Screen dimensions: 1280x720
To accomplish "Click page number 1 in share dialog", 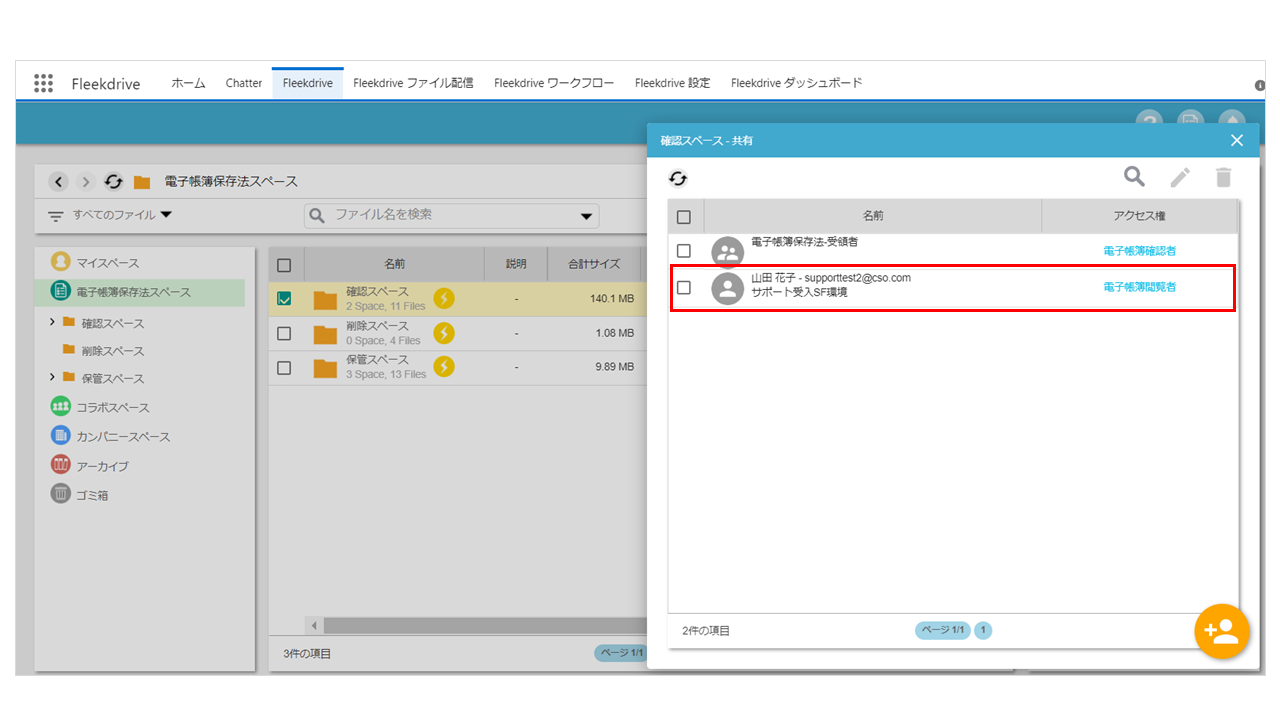I will (x=983, y=630).
